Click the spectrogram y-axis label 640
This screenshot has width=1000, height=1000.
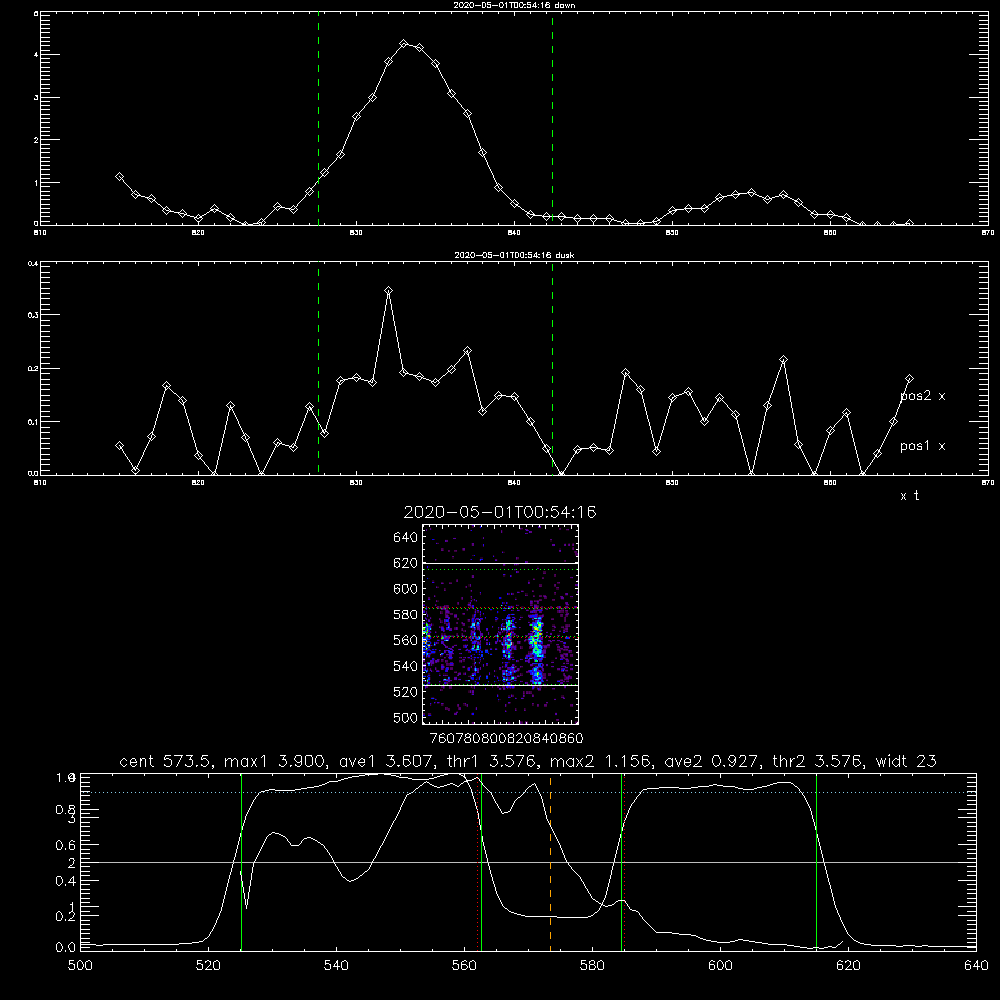tap(406, 538)
